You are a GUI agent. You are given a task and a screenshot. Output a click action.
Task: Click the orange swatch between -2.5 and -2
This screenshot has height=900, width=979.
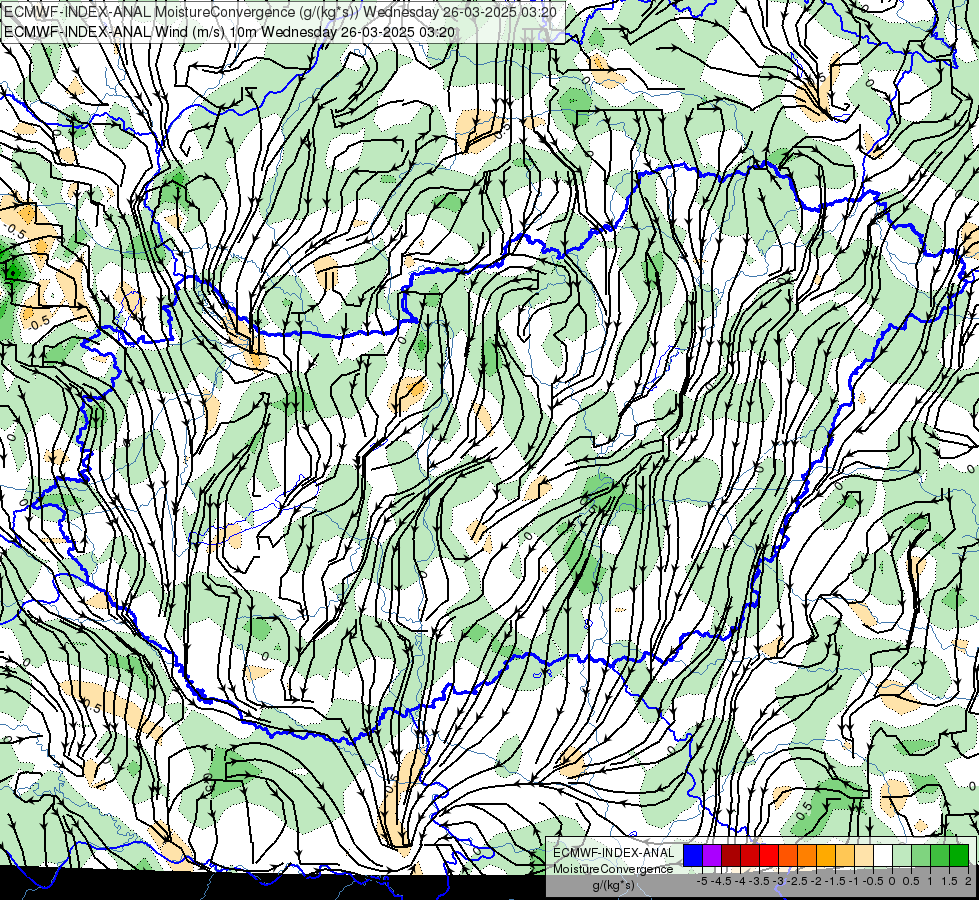click(807, 856)
